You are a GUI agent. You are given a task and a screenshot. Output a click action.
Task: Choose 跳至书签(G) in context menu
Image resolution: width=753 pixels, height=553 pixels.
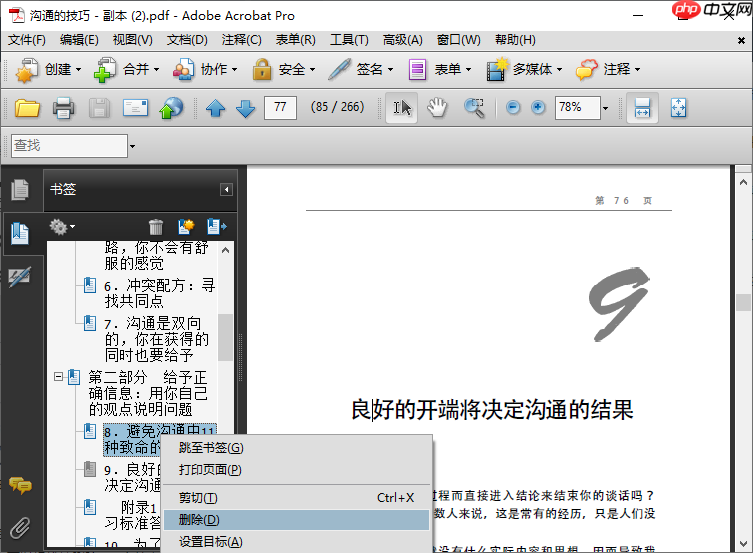point(296,448)
